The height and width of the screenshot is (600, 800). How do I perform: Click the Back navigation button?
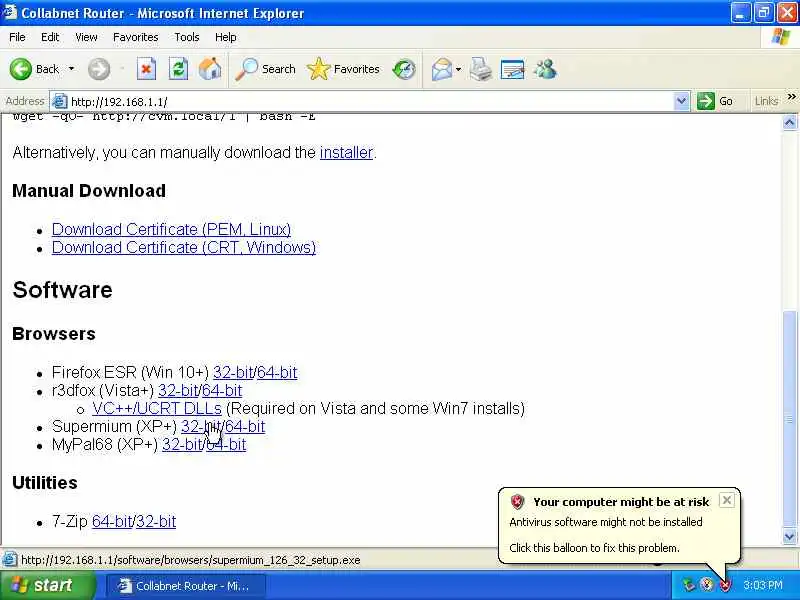tap(34, 69)
